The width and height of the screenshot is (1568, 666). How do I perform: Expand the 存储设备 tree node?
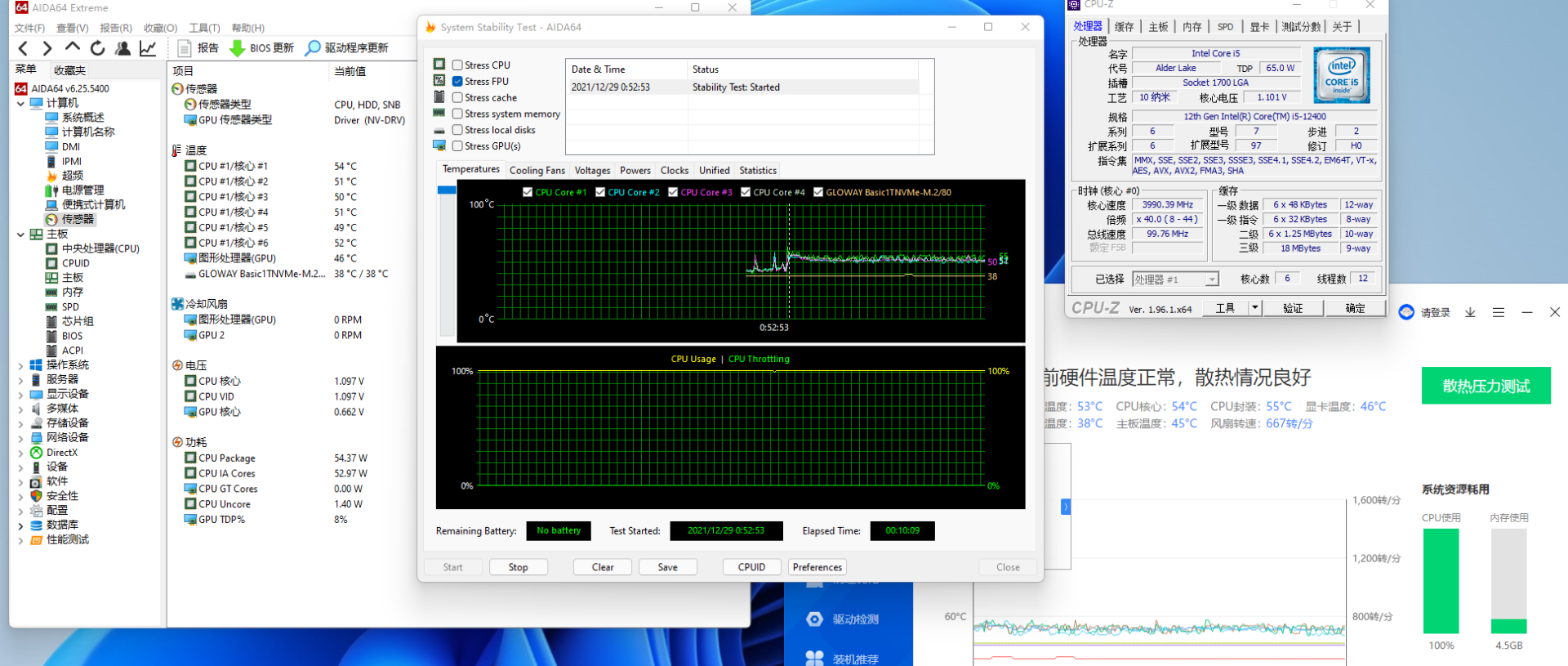point(20,424)
